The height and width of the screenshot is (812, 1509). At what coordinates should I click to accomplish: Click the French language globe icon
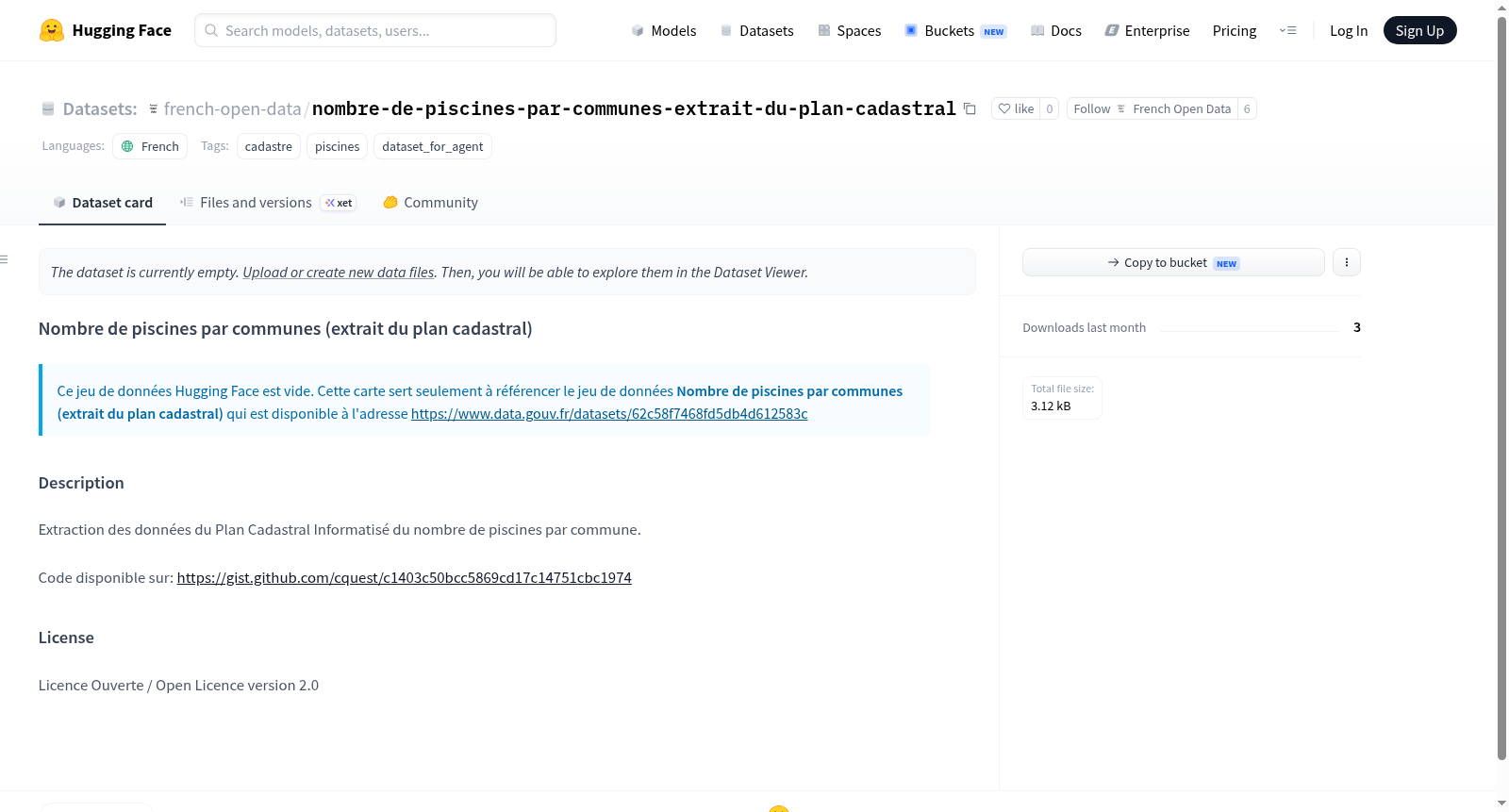[x=127, y=146]
